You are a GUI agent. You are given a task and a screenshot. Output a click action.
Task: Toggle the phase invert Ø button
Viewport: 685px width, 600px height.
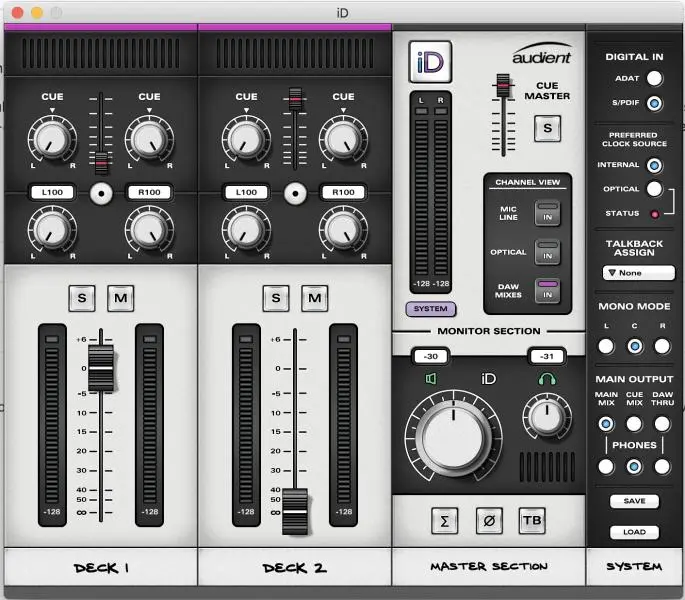(x=489, y=520)
